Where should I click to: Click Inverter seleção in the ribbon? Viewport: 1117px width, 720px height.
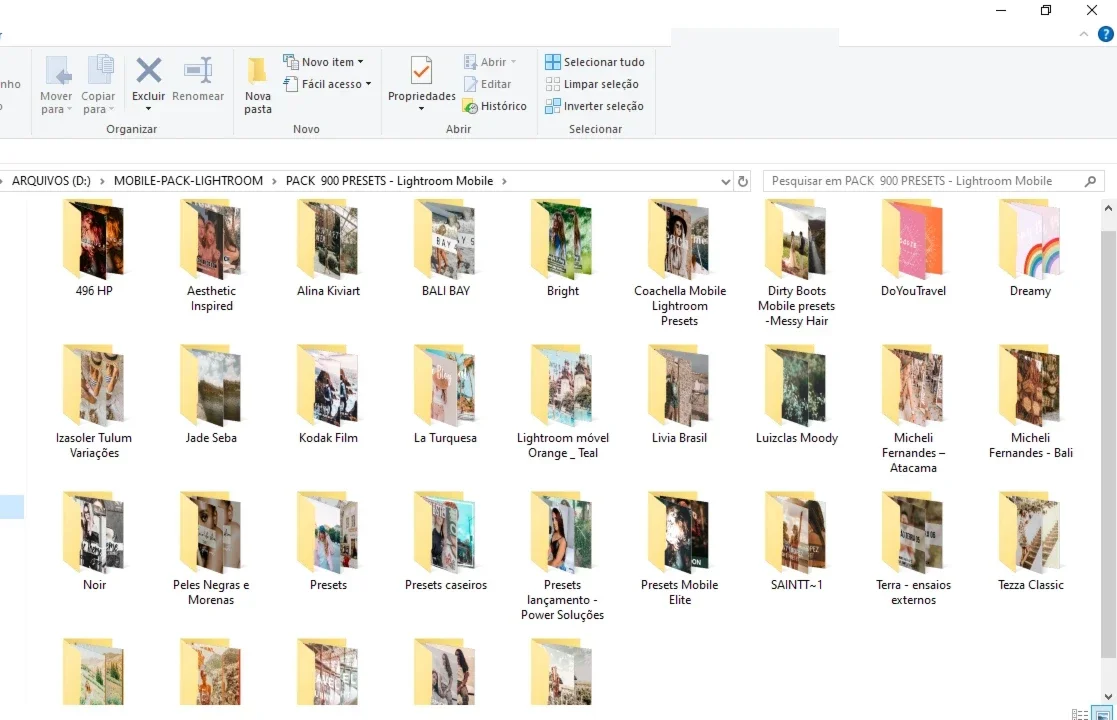(x=594, y=106)
